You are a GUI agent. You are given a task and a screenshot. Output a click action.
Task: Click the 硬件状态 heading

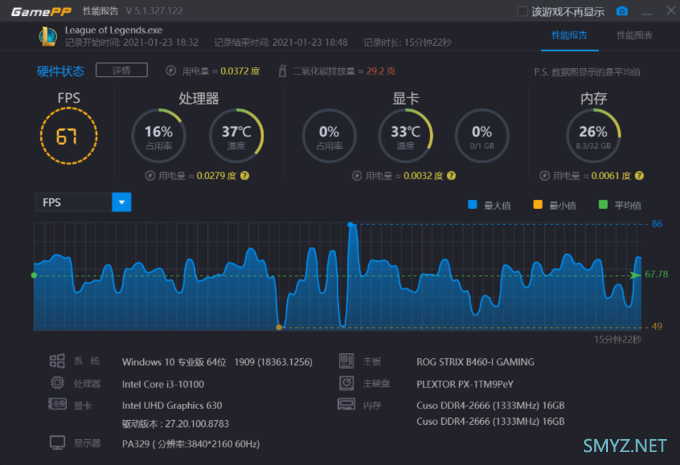[60, 71]
